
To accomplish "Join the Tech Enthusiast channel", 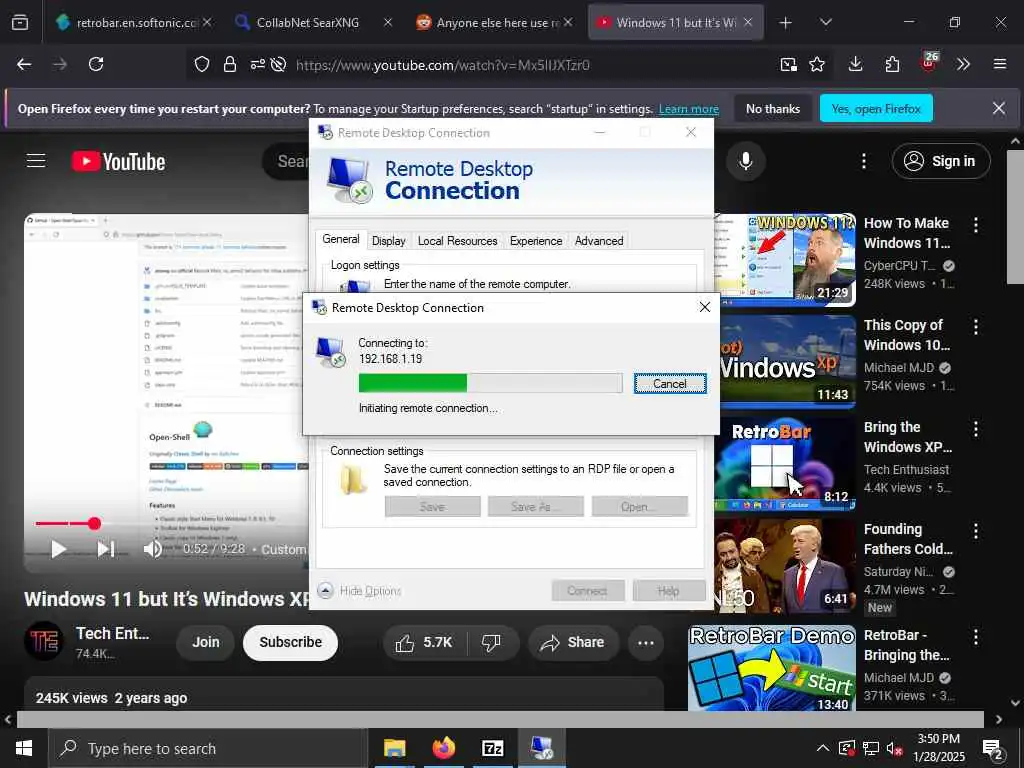I will 206,642.
